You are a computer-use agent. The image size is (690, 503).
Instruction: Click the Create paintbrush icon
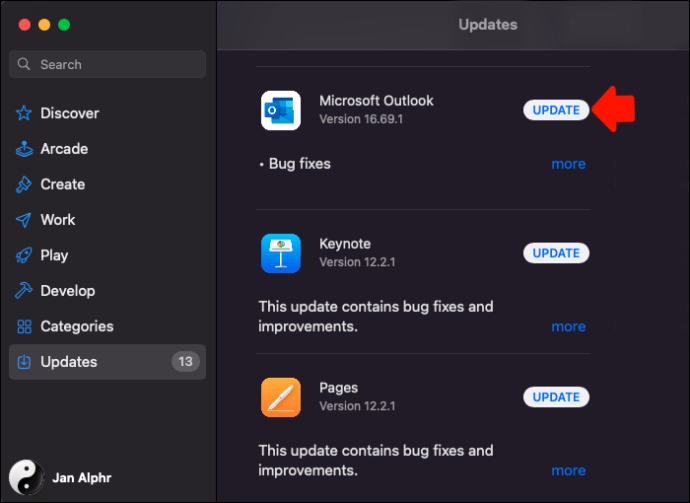coord(24,184)
